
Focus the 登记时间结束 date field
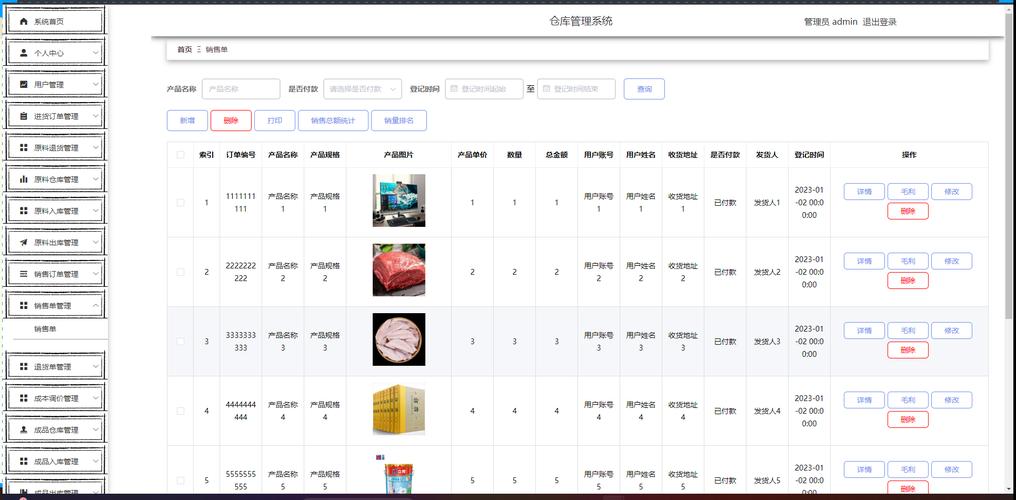point(576,89)
